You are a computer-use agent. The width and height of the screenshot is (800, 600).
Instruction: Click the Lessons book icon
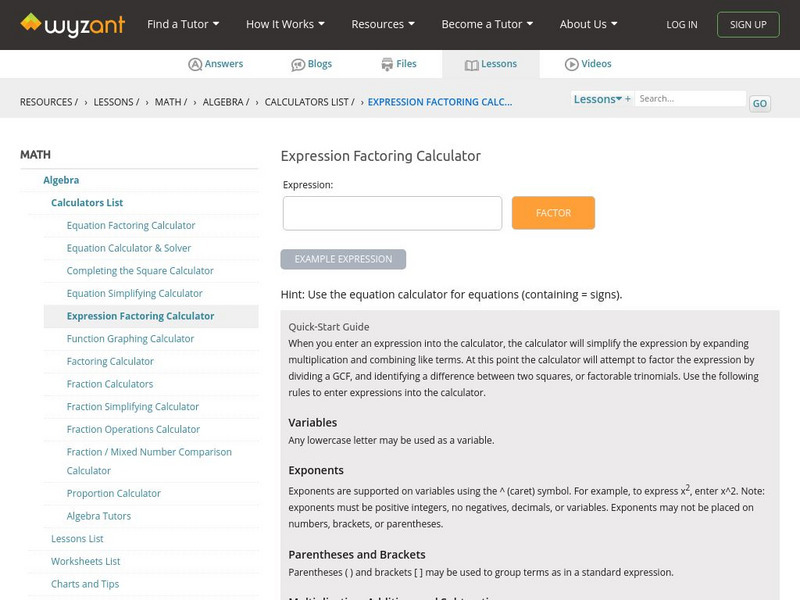click(x=472, y=64)
